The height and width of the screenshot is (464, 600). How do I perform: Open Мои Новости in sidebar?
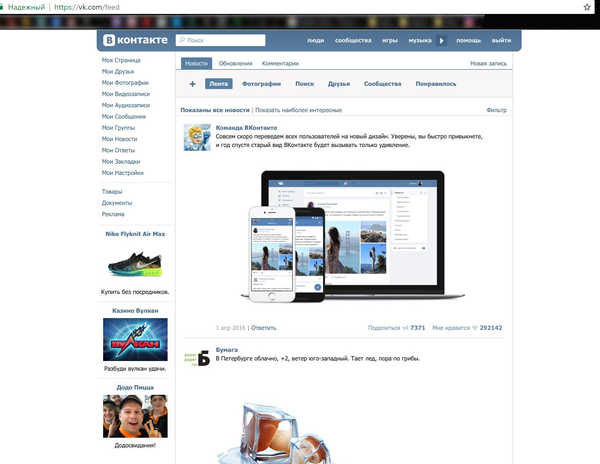119,139
